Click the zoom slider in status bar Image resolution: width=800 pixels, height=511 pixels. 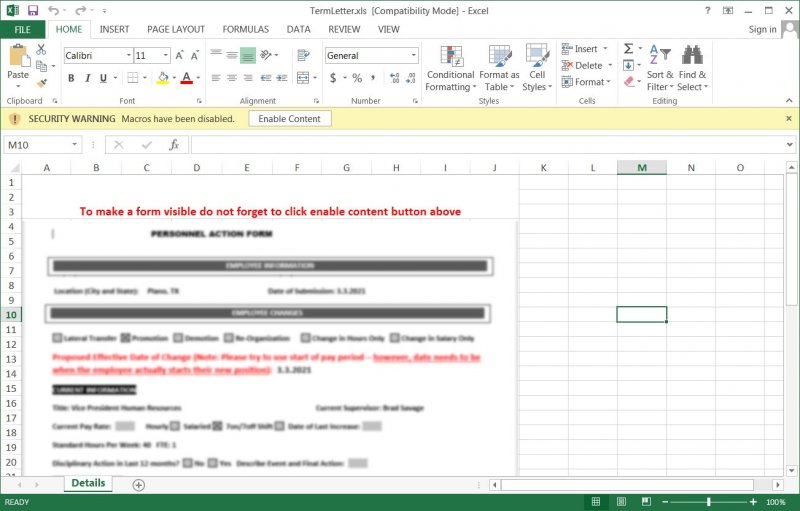709,502
